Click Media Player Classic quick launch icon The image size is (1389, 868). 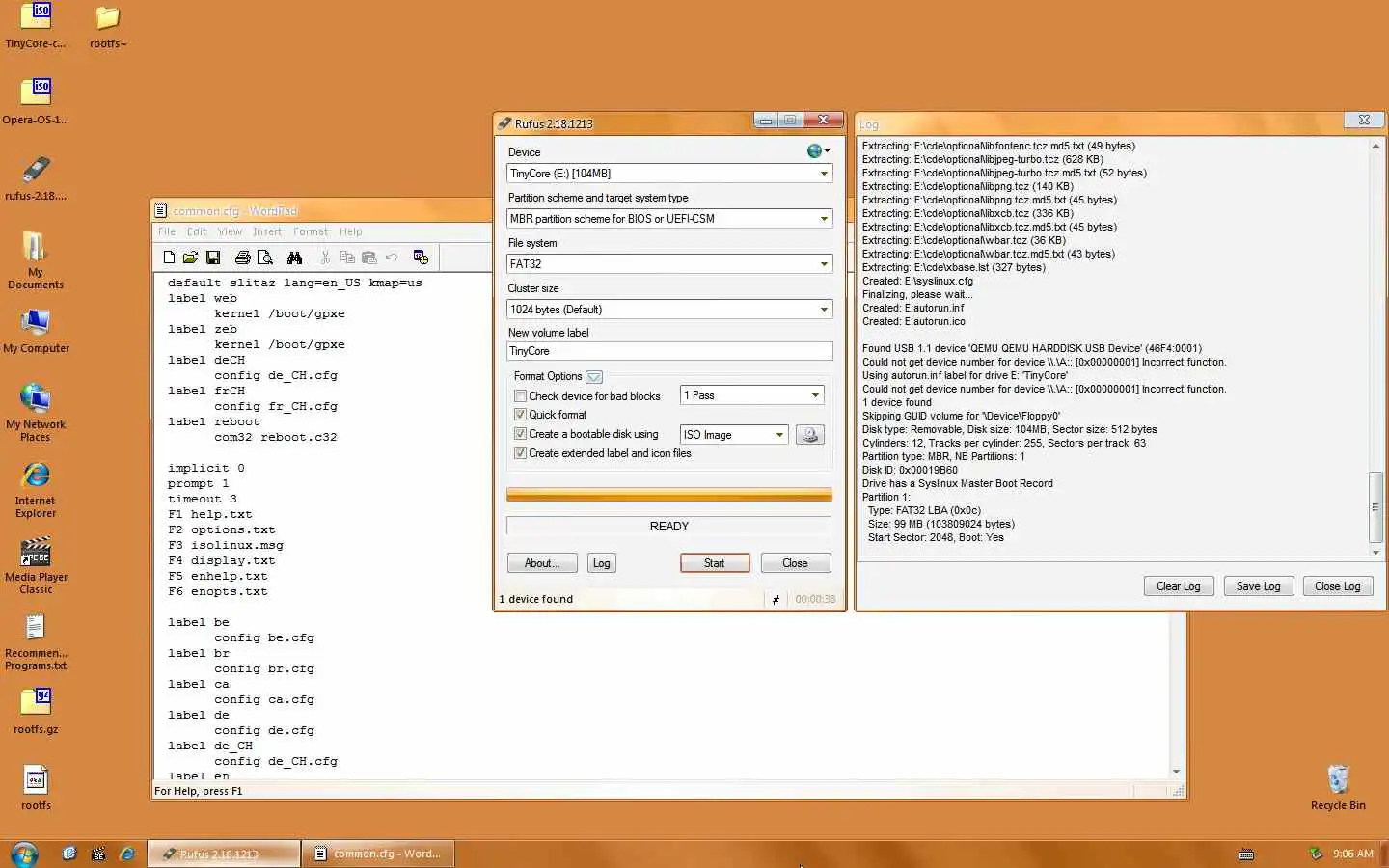97,854
